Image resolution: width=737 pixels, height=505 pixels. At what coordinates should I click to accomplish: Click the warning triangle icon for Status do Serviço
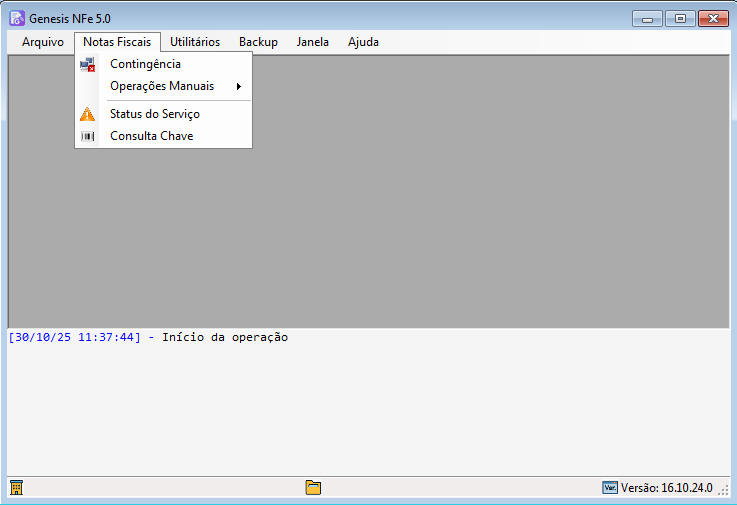pos(88,114)
